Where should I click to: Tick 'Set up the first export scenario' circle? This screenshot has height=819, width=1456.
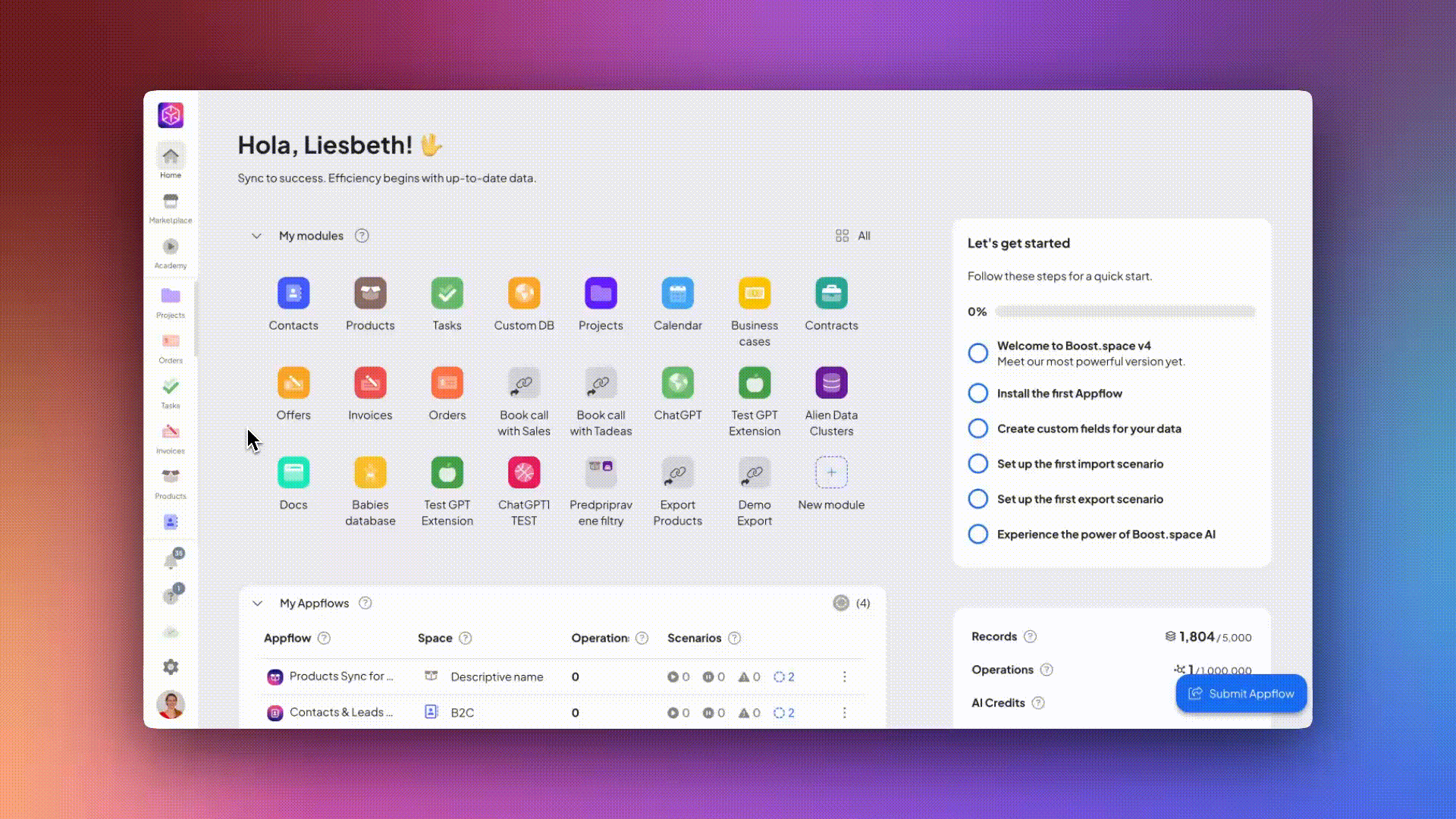click(978, 499)
